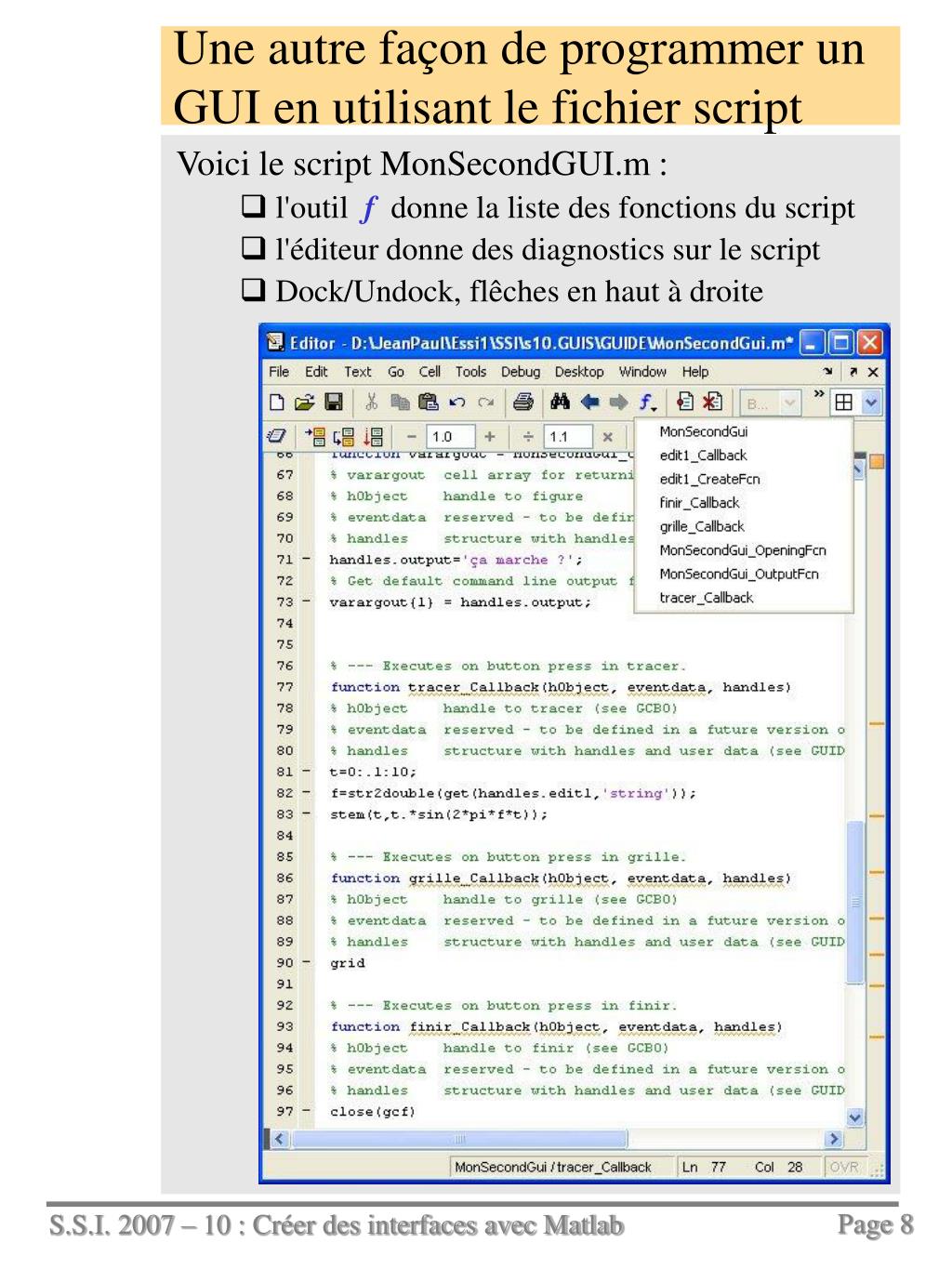Select MonSecondGui in the function list
The height and width of the screenshot is (1269, 952).
click(x=704, y=431)
